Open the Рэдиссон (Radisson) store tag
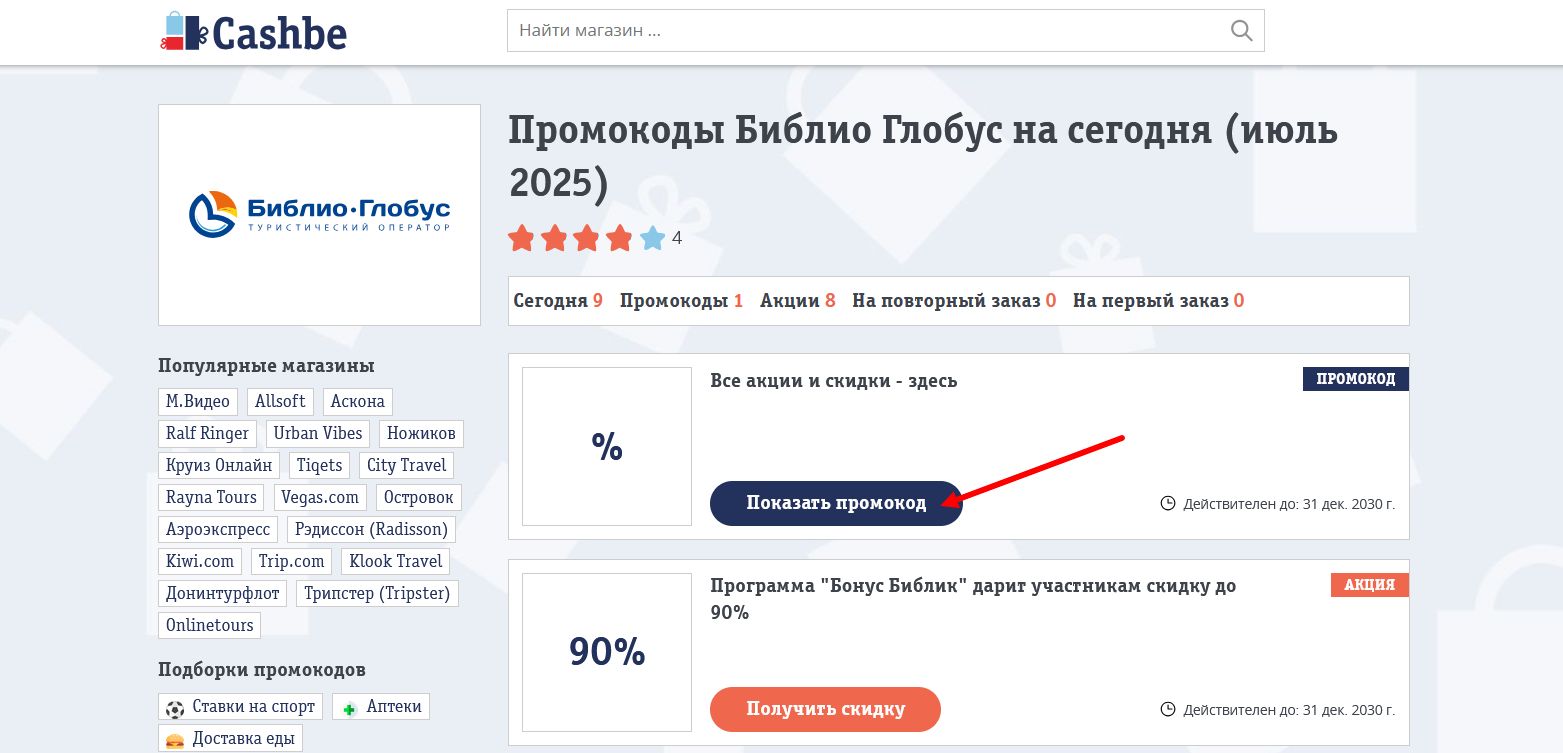This screenshot has height=753, width=1563. click(372, 529)
